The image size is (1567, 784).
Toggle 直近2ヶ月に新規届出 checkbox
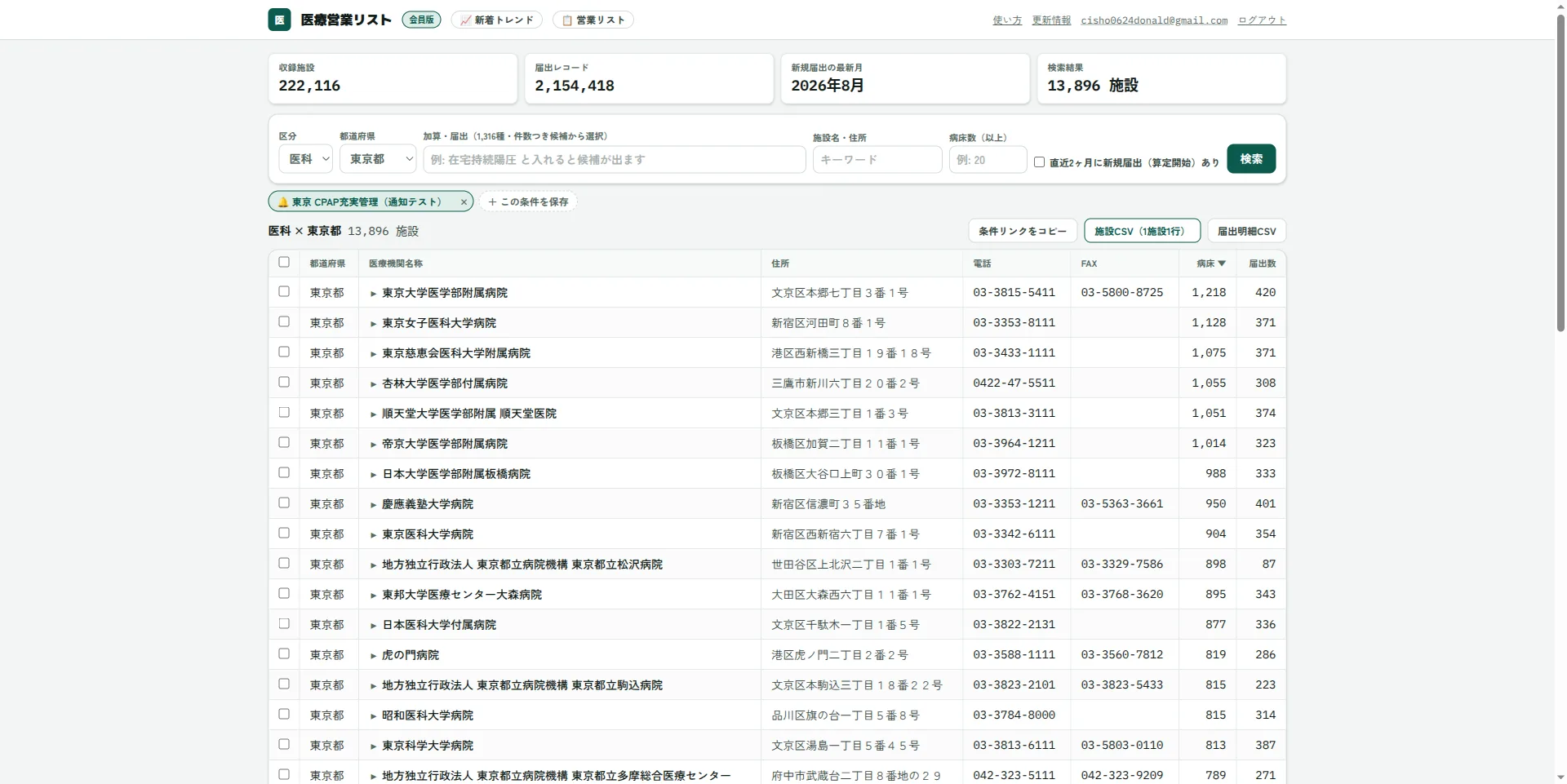pyautogui.click(x=1039, y=162)
